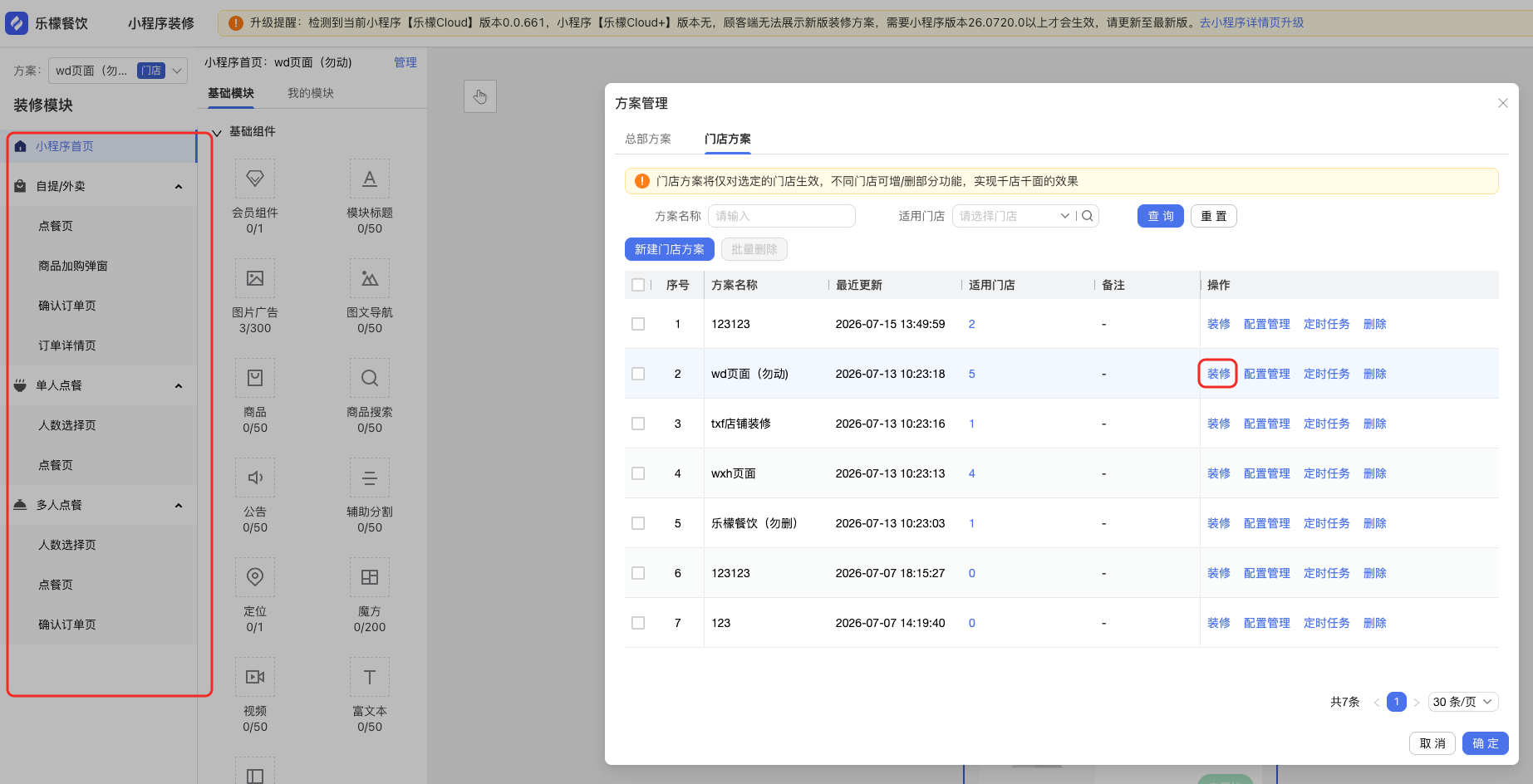
Task: Click the 取消 cancel button
Action: pos(1432,743)
